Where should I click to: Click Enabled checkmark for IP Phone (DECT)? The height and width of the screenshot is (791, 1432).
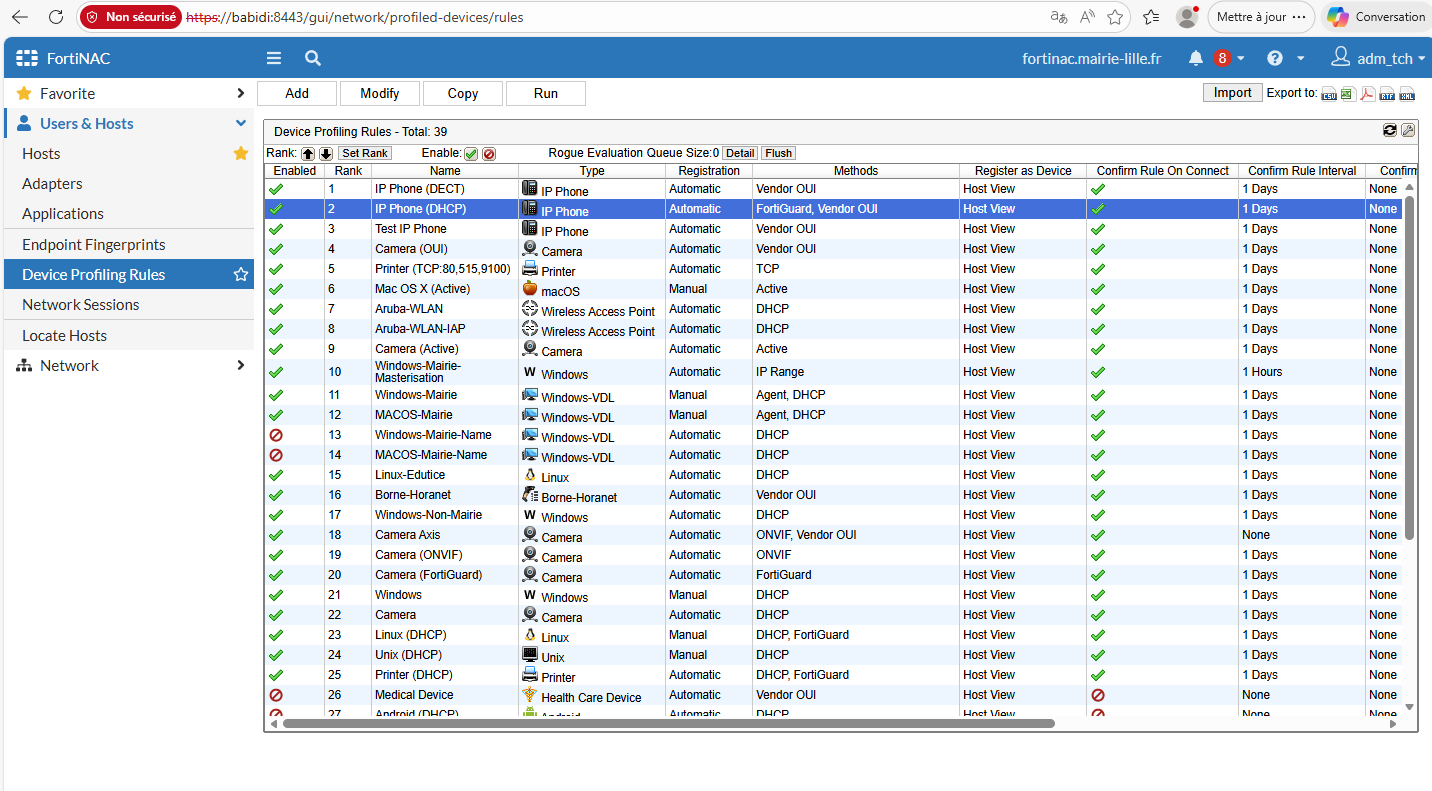[x=277, y=189]
